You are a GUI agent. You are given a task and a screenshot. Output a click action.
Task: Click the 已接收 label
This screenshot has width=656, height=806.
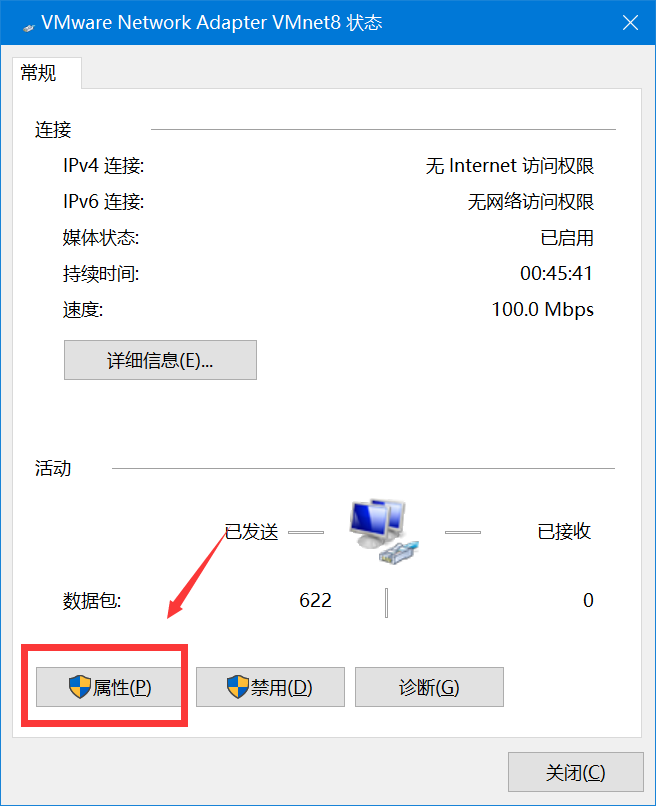pyautogui.click(x=564, y=532)
